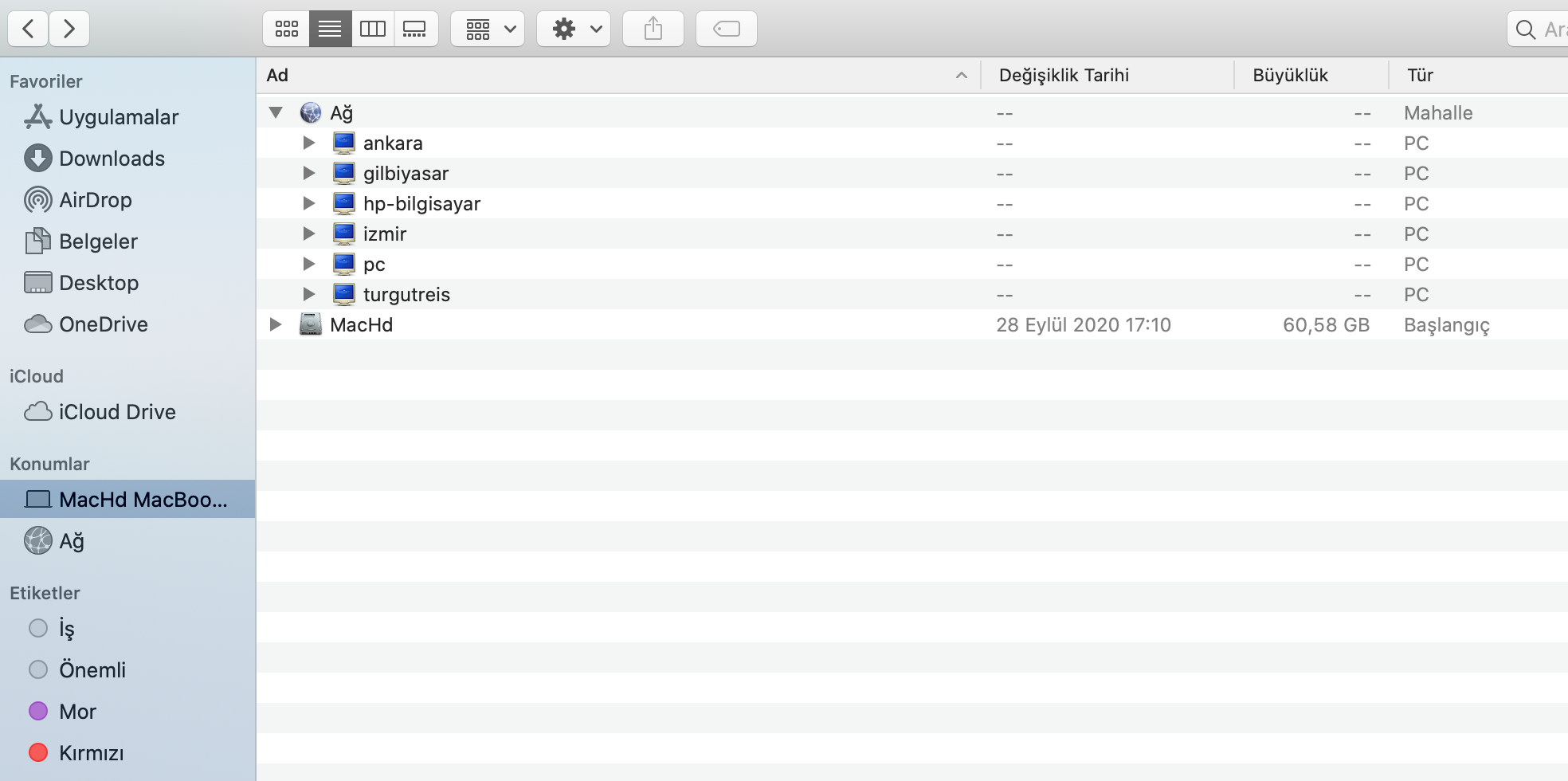This screenshot has width=1568, height=781.
Task: Open the gear action menu
Action: point(574,29)
